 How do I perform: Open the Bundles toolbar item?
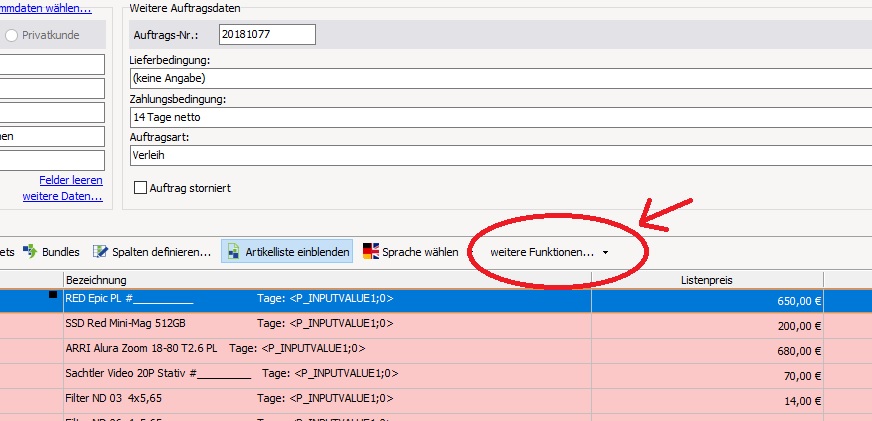51,252
